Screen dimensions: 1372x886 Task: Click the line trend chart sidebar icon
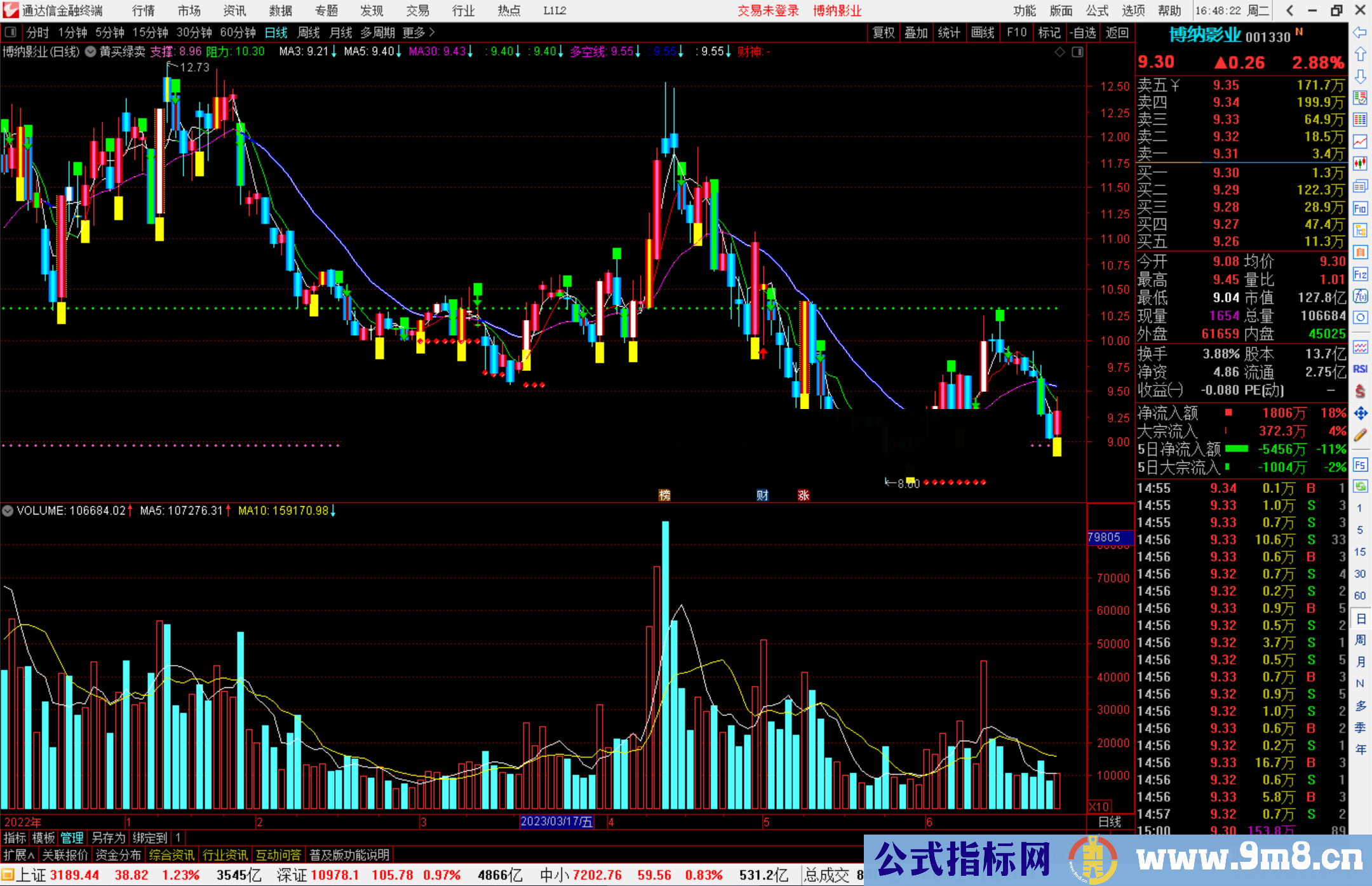pyautogui.click(x=1360, y=142)
